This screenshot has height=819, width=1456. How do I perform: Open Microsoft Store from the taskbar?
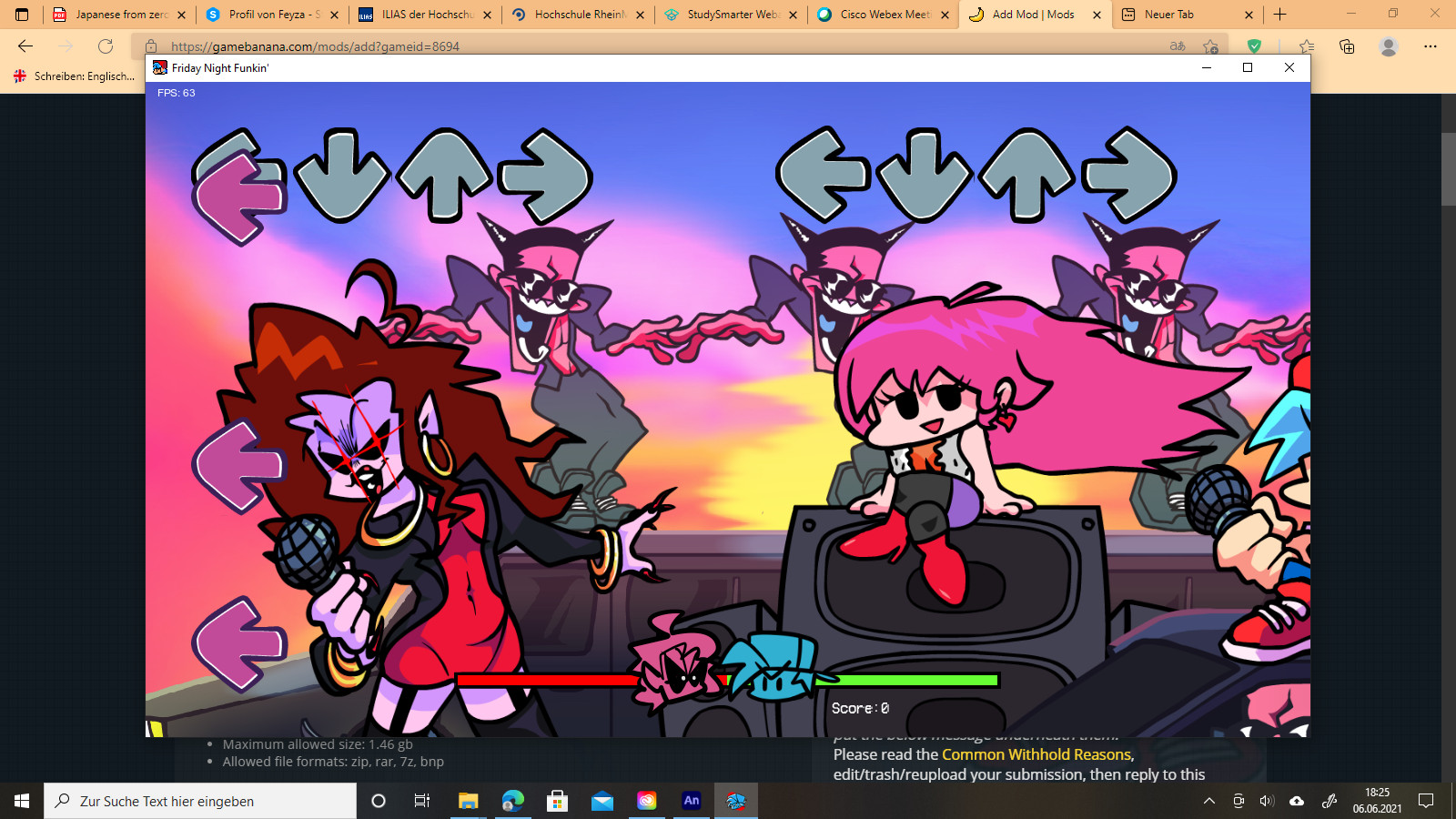(x=557, y=801)
